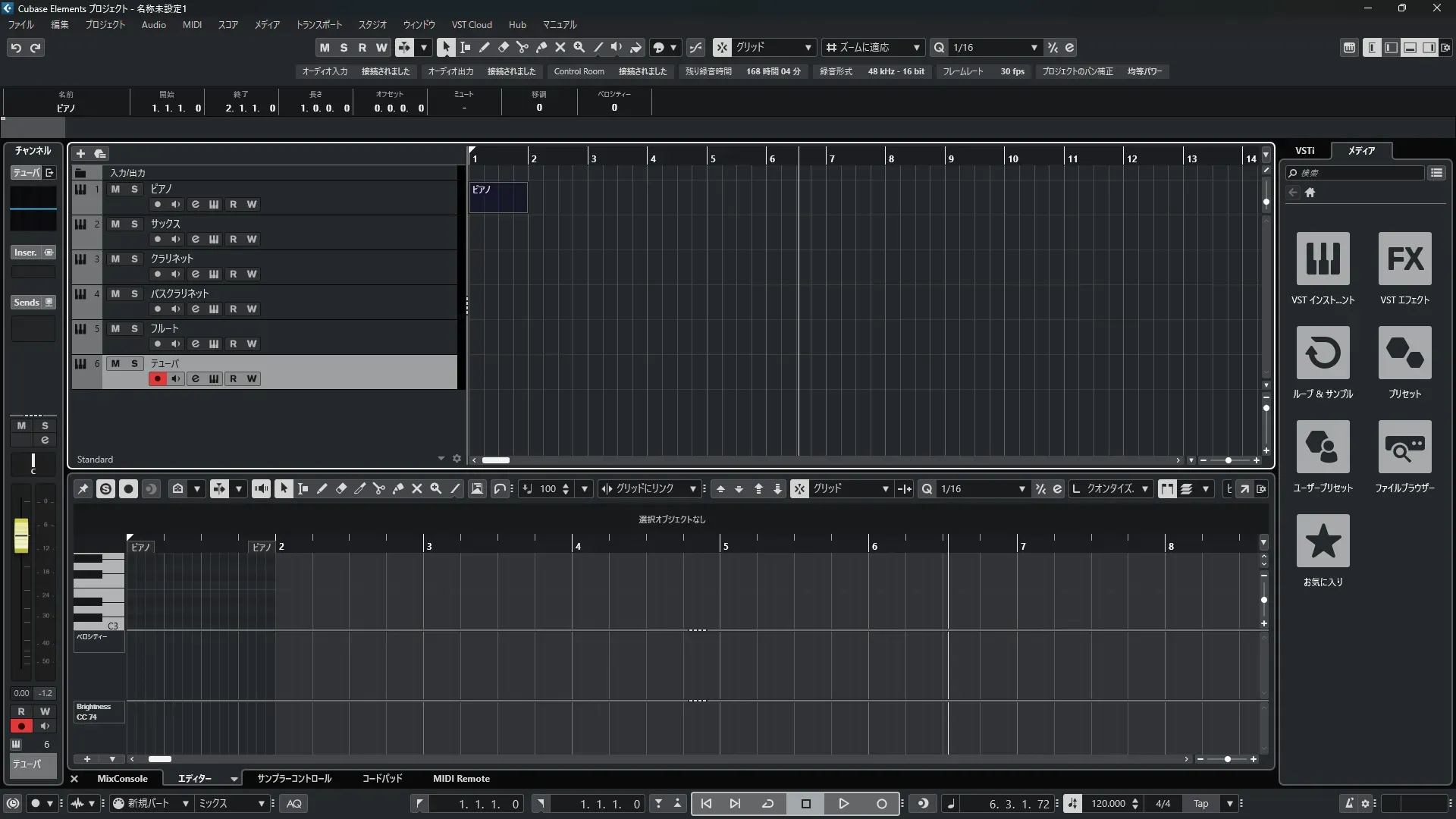The width and height of the screenshot is (1456, 819).
Task: Select the ピアノ MIDI part in the arrangement
Action: coord(497,196)
